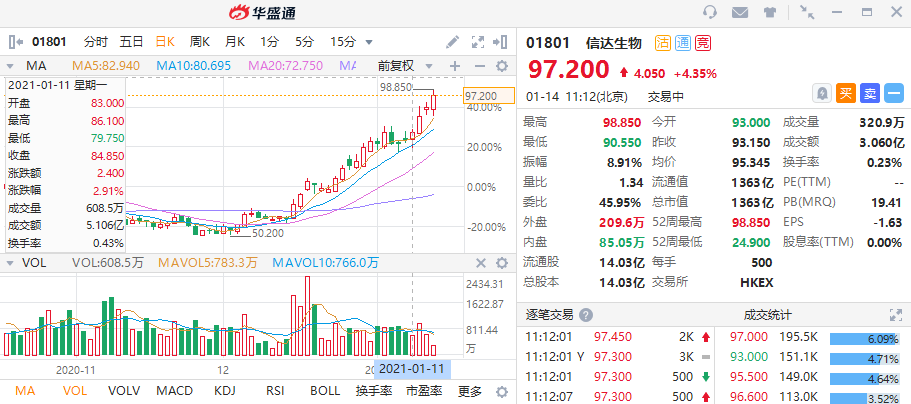The width and height of the screenshot is (911, 404).
Task: Expand the MA main indicator dropdown
Action: (x=10, y=66)
